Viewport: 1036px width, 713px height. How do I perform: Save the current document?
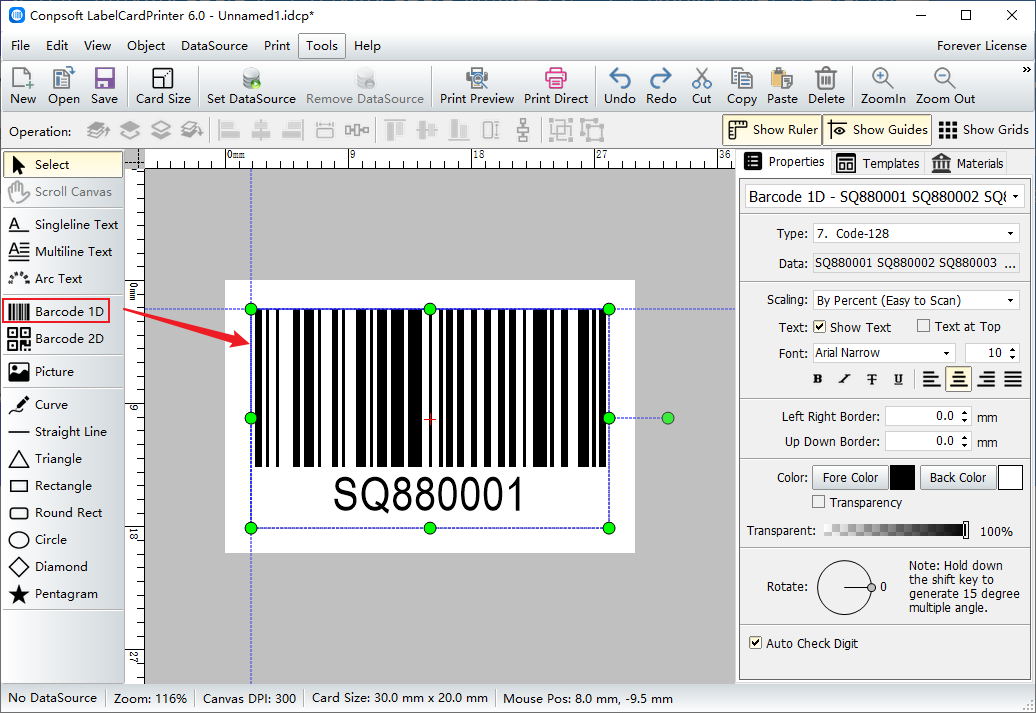click(104, 86)
